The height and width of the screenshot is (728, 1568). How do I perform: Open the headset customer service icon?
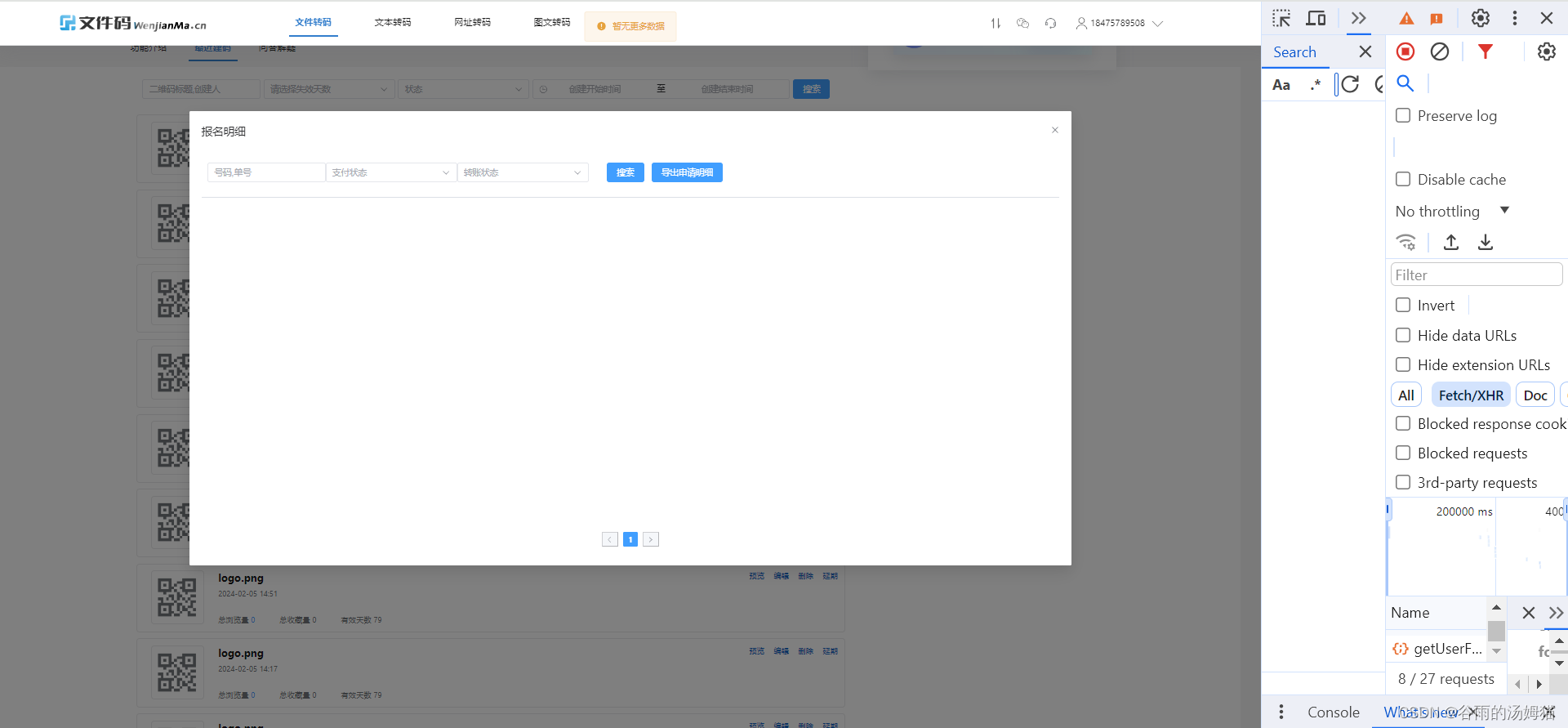pyautogui.click(x=1051, y=23)
